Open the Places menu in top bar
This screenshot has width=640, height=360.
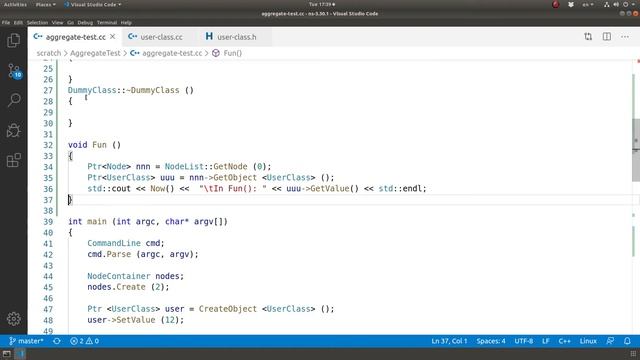point(45,4)
